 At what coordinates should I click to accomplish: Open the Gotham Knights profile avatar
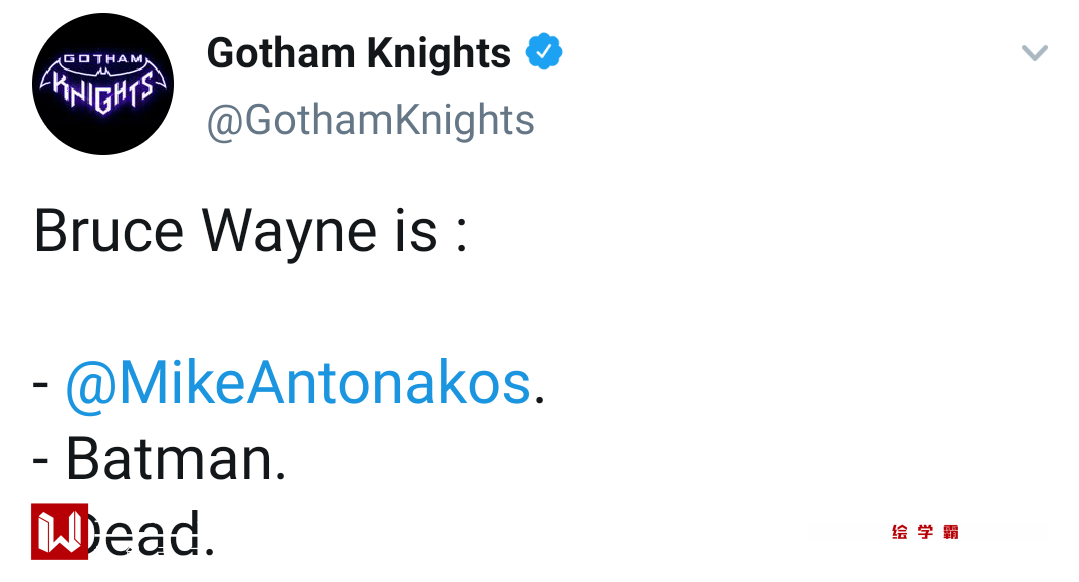pyautogui.click(x=103, y=84)
